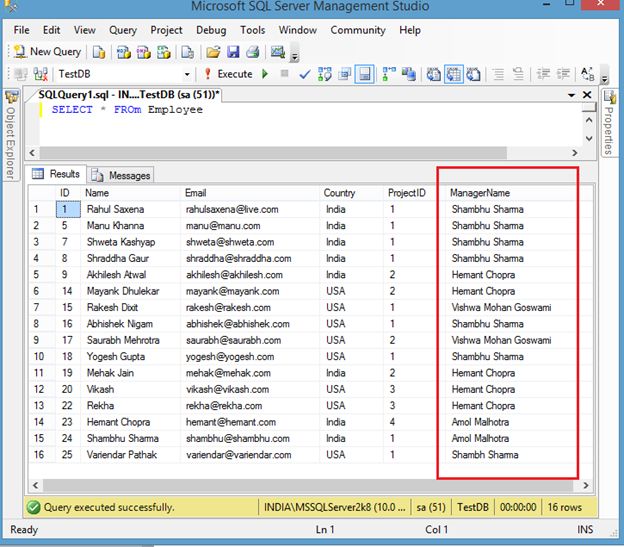624x547 pixels.
Task: Open the View menu
Action: point(84,30)
